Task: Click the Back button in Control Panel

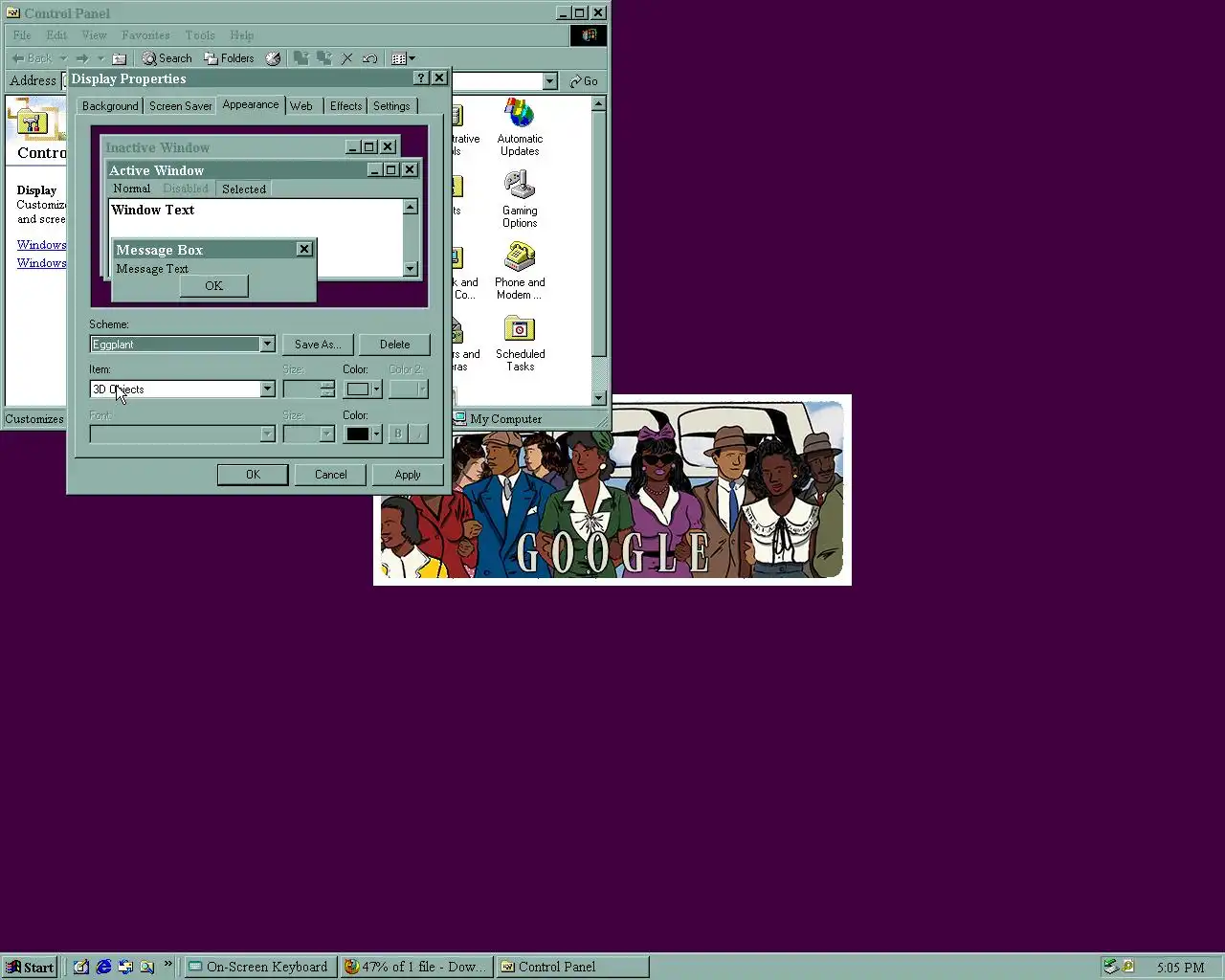Action: [33, 58]
